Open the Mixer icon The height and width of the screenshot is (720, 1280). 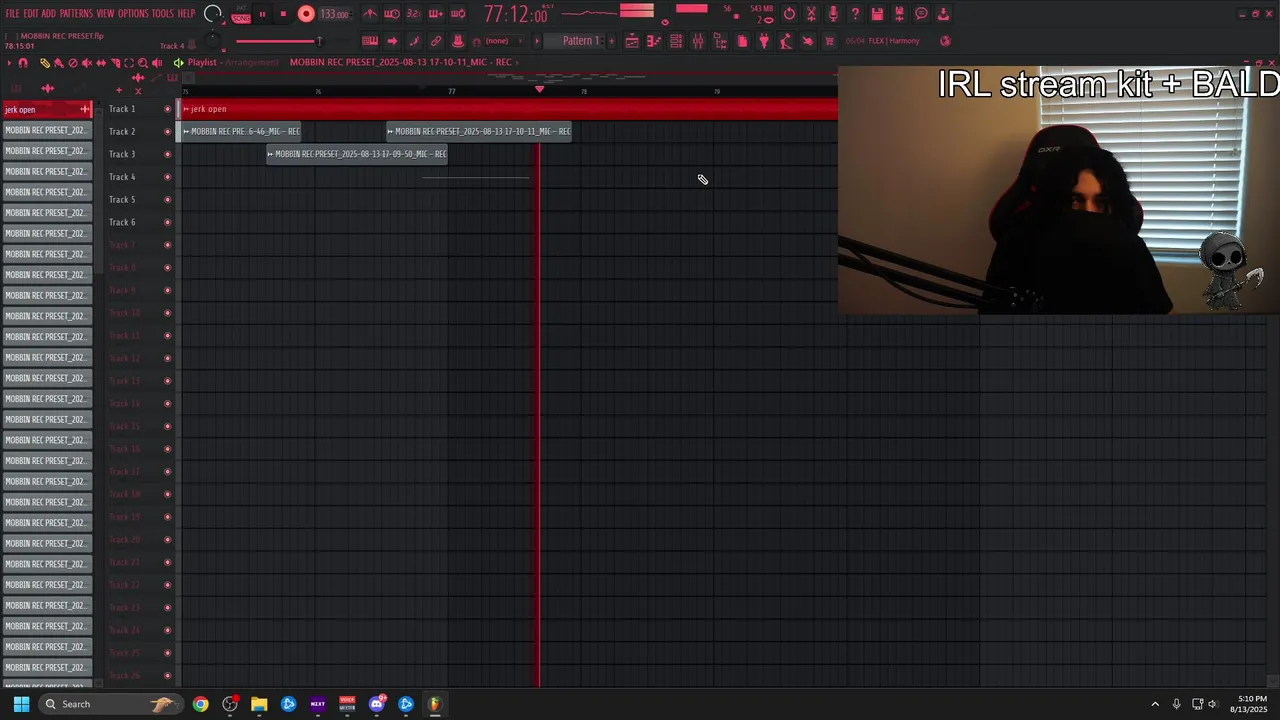click(x=698, y=41)
